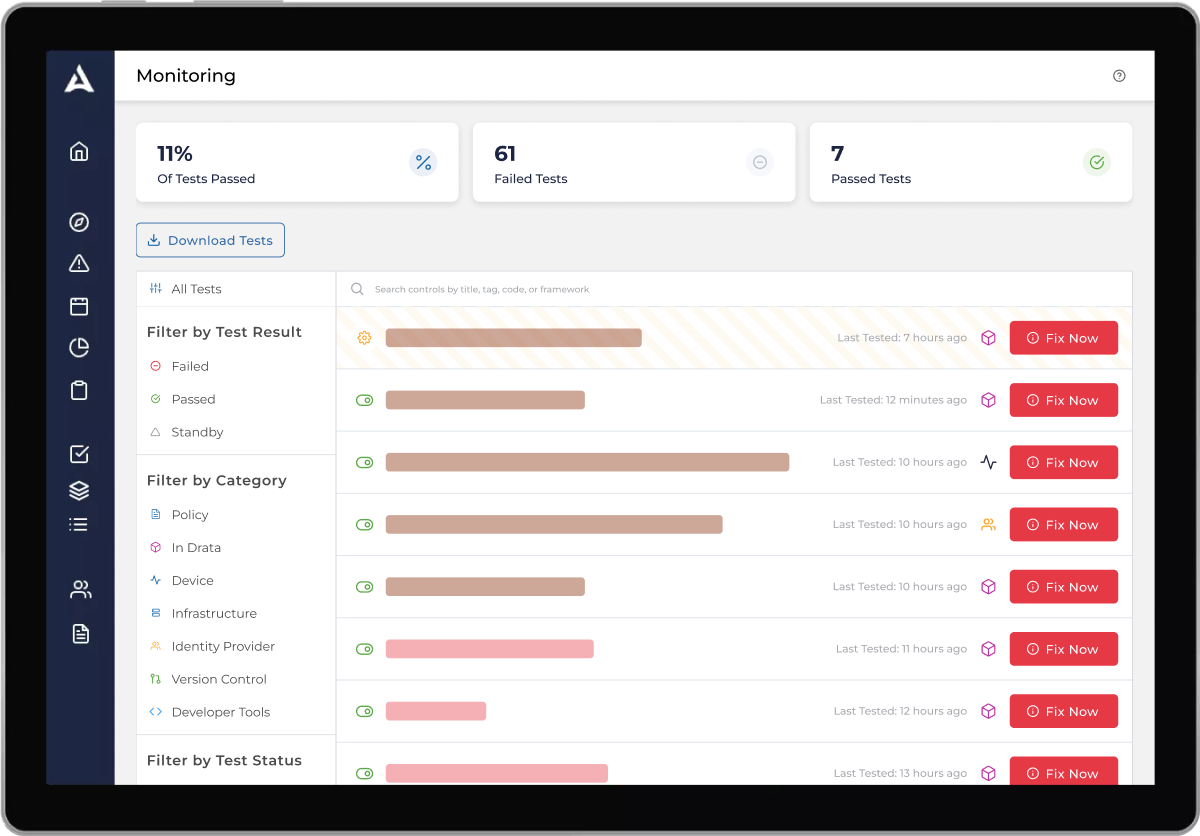Click Fix Now in the 7 hours ago row

pyautogui.click(x=1063, y=338)
